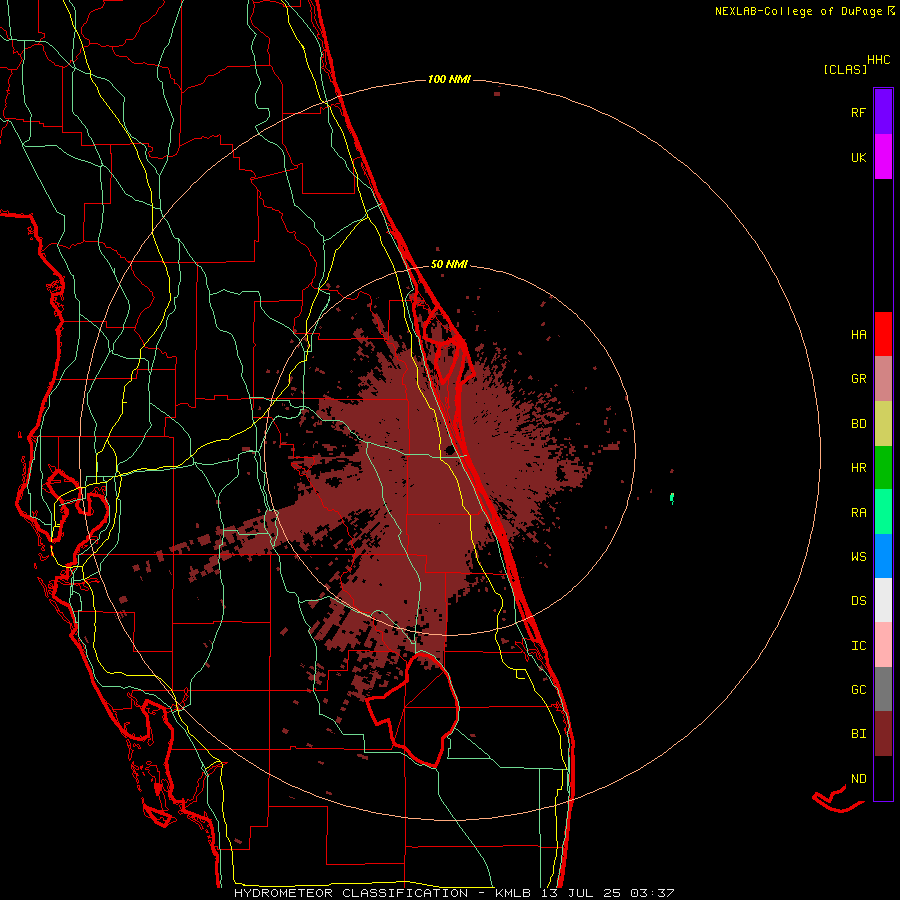The width and height of the screenshot is (900, 900).
Task: Click the "50 NMI" range ring label
Action: click(x=449, y=264)
